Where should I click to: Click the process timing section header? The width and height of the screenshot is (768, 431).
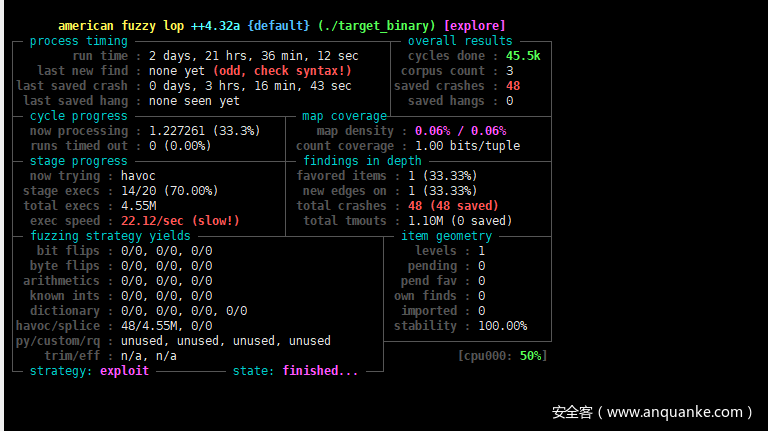(x=78, y=41)
